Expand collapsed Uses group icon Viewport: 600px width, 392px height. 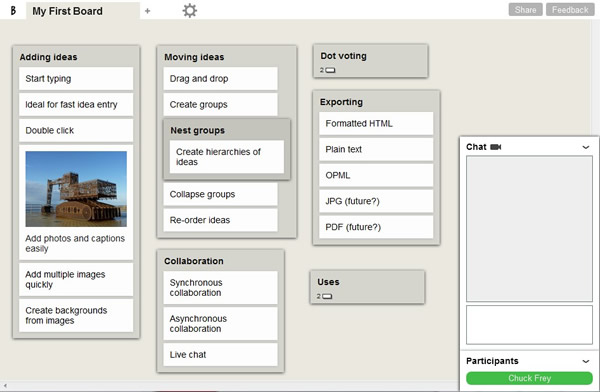[327, 296]
